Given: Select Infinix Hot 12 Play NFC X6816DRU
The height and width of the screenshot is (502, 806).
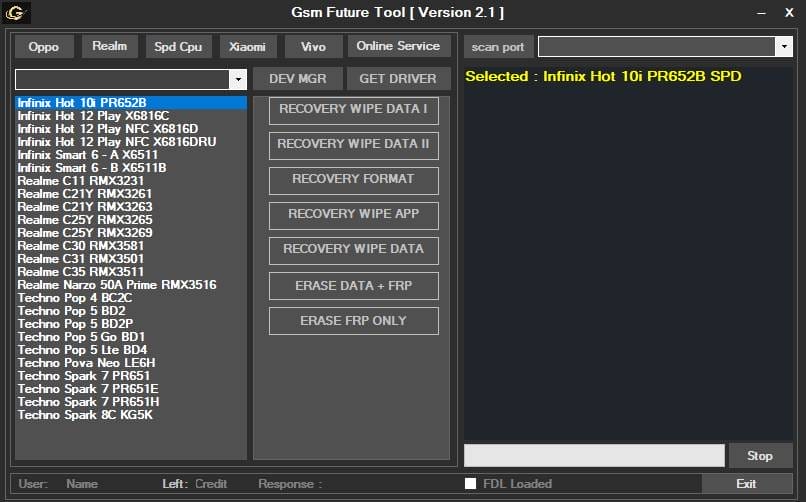Looking at the screenshot, I should pyautogui.click(x=131, y=142).
